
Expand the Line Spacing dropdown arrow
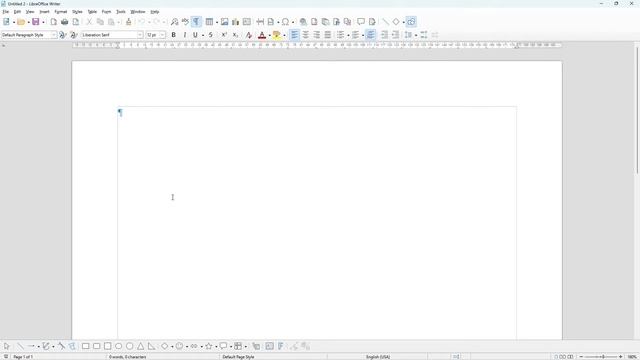[x=416, y=36]
